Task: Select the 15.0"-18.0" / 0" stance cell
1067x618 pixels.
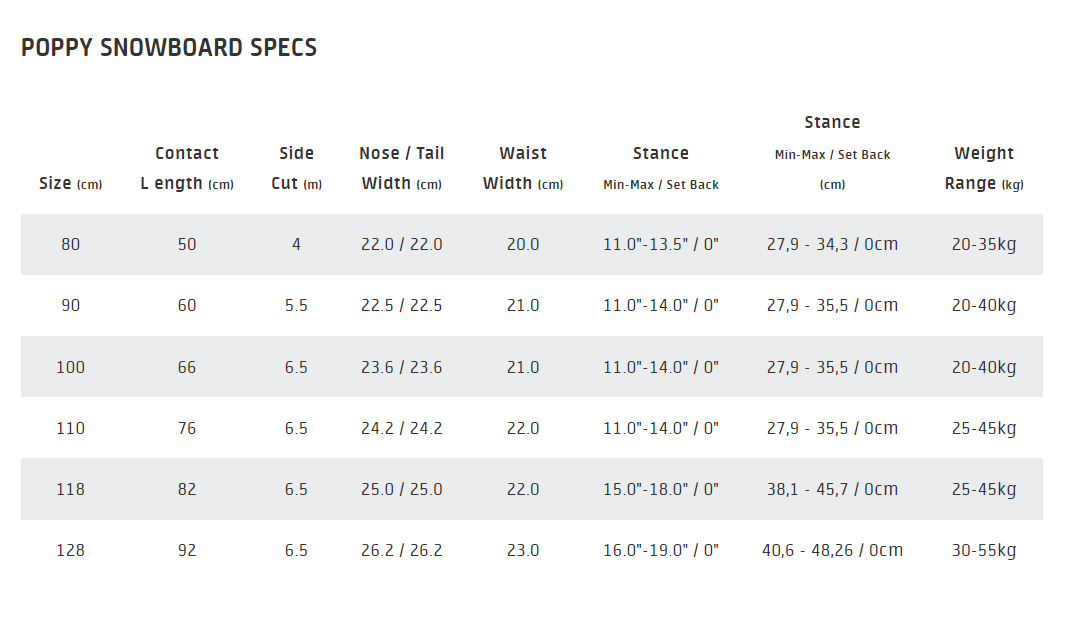Action: pos(661,489)
